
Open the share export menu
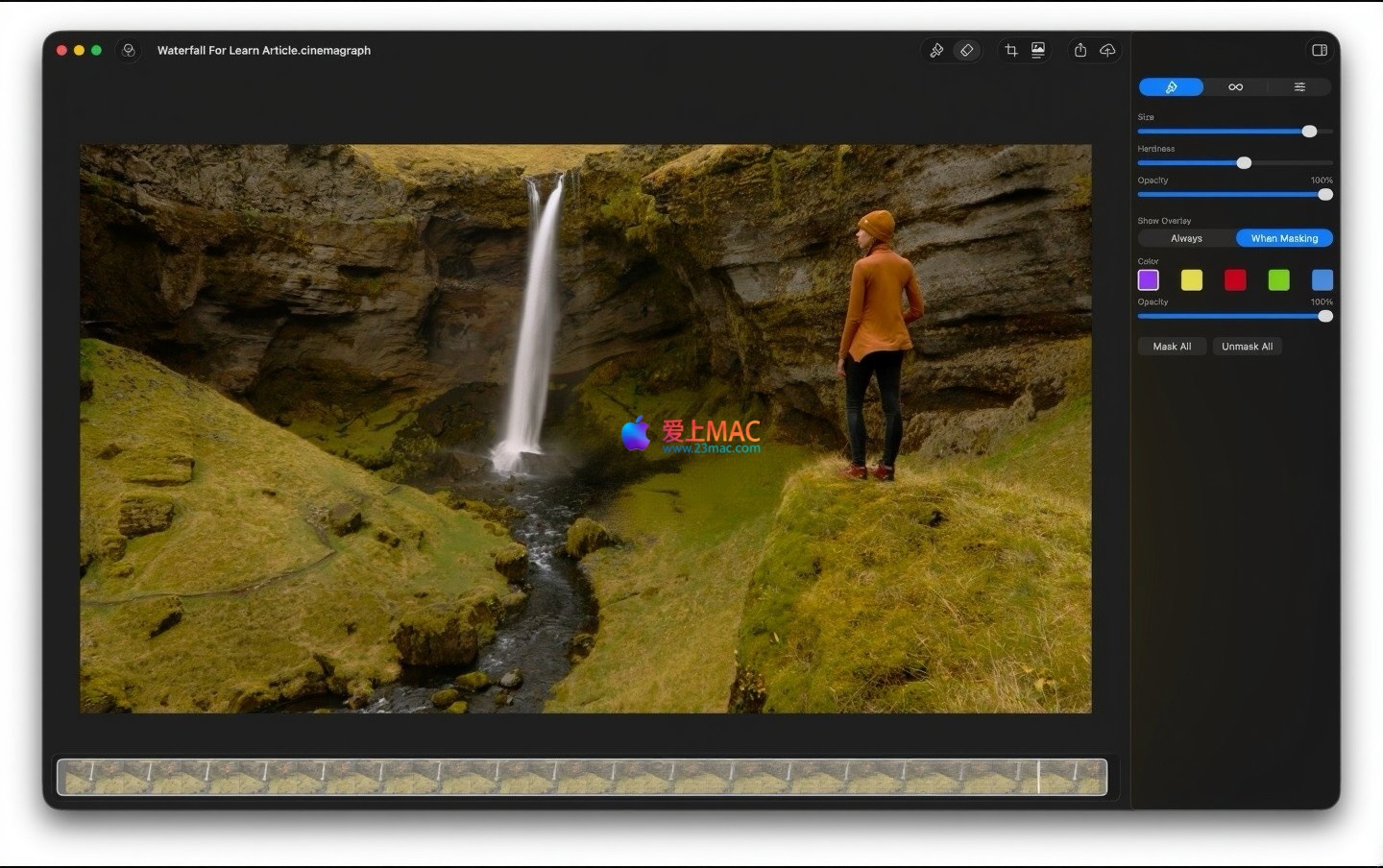1080,50
